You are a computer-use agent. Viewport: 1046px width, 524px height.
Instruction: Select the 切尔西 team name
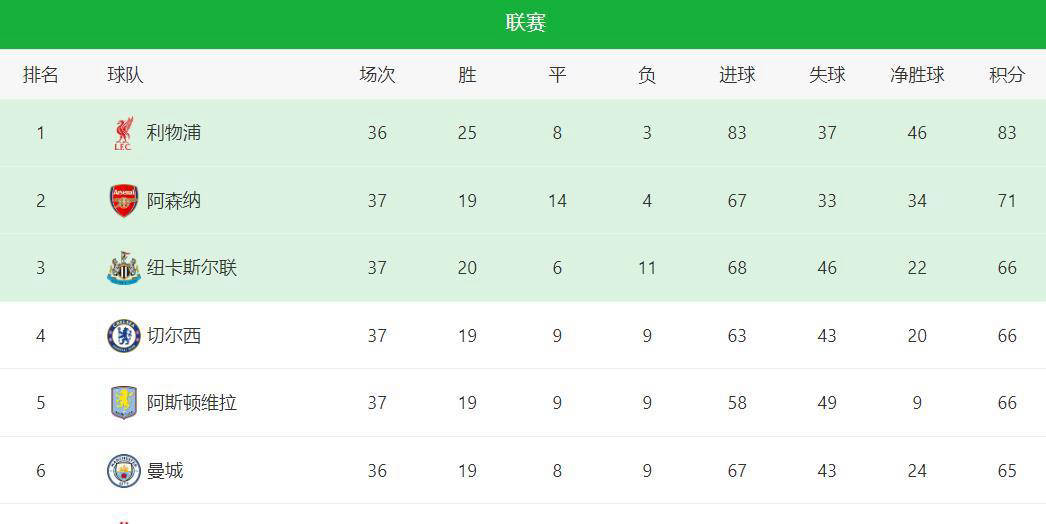point(173,336)
